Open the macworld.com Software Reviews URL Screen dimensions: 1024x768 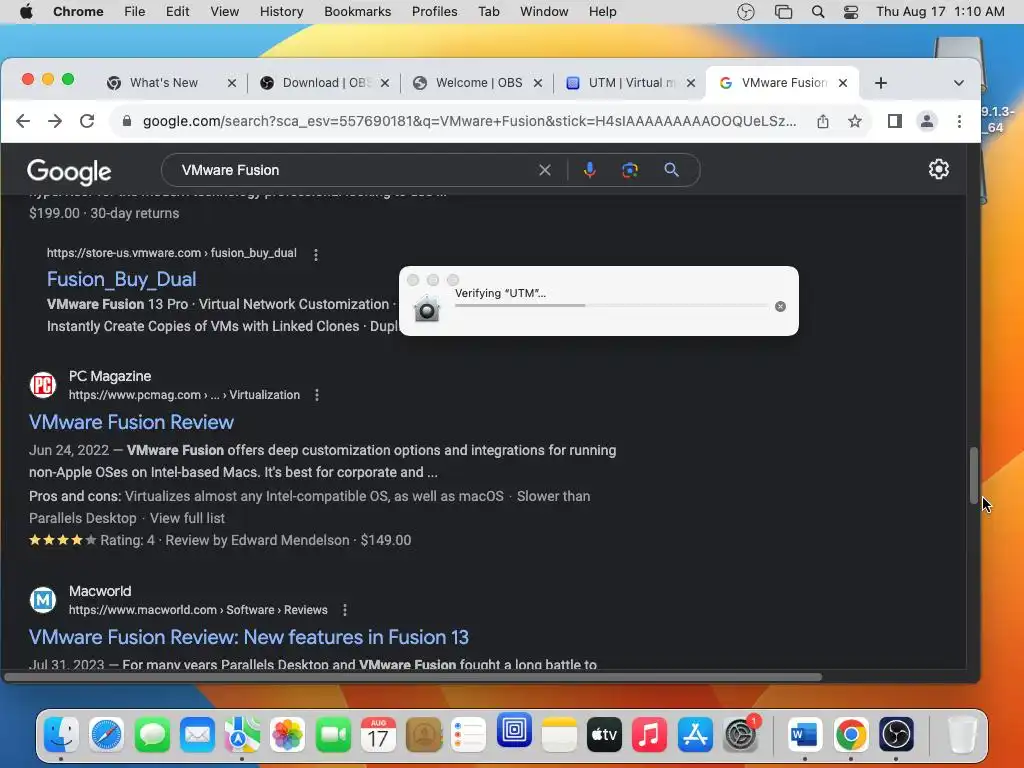(198, 610)
